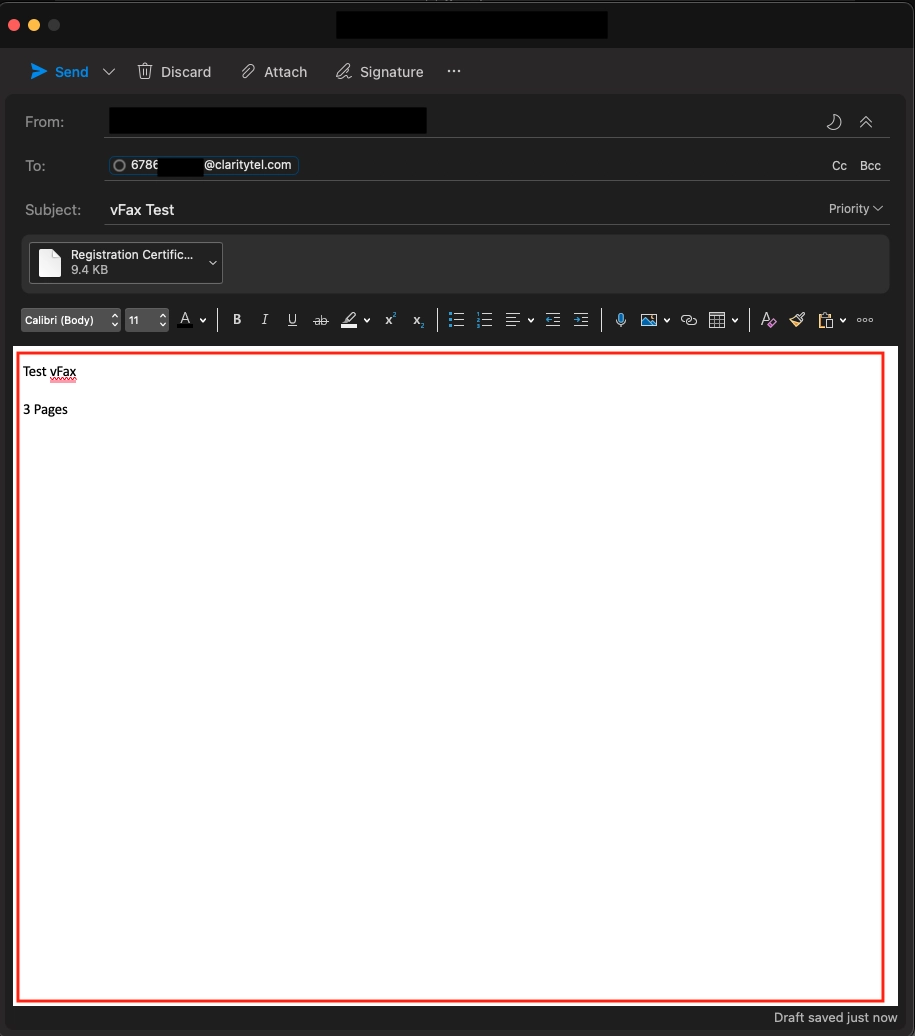The height and width of the screenshot is (1036, 915).
Task: Insert a numbered list
Action: (484, 320)
